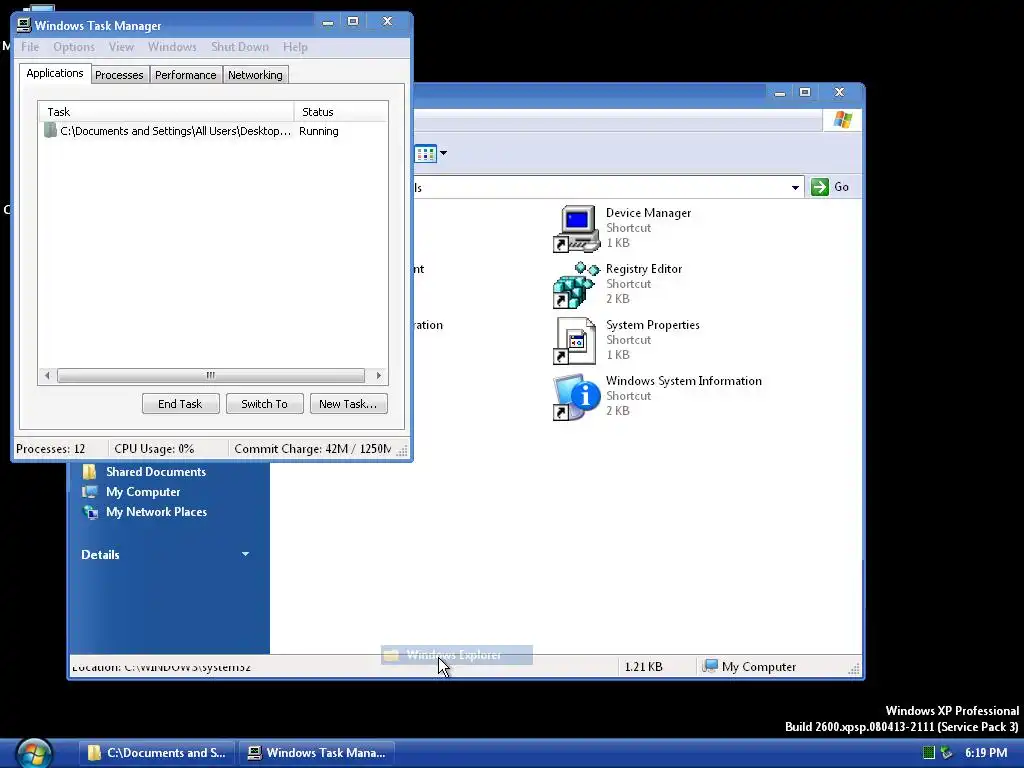Sort by the Status column header

coord(341,112)
